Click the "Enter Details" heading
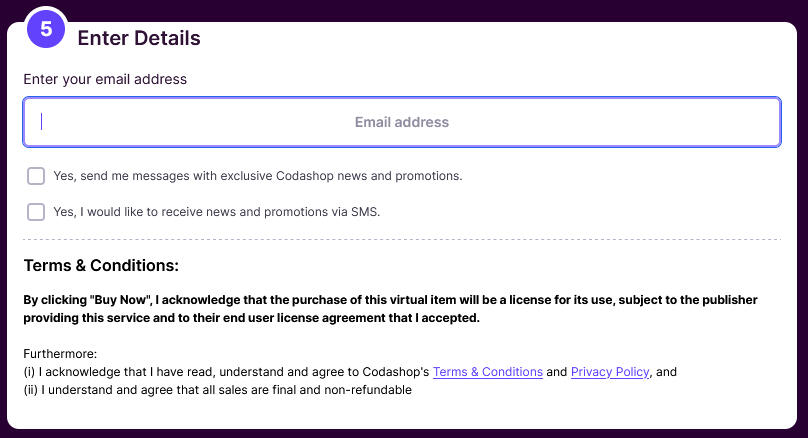The width and height of the screenshot is (808, 438). [139, 38]
